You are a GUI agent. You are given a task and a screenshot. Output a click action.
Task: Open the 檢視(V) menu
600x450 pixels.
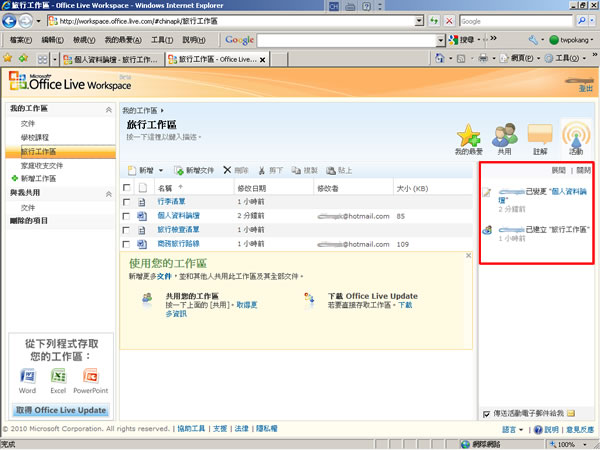(x=84, y=40)
